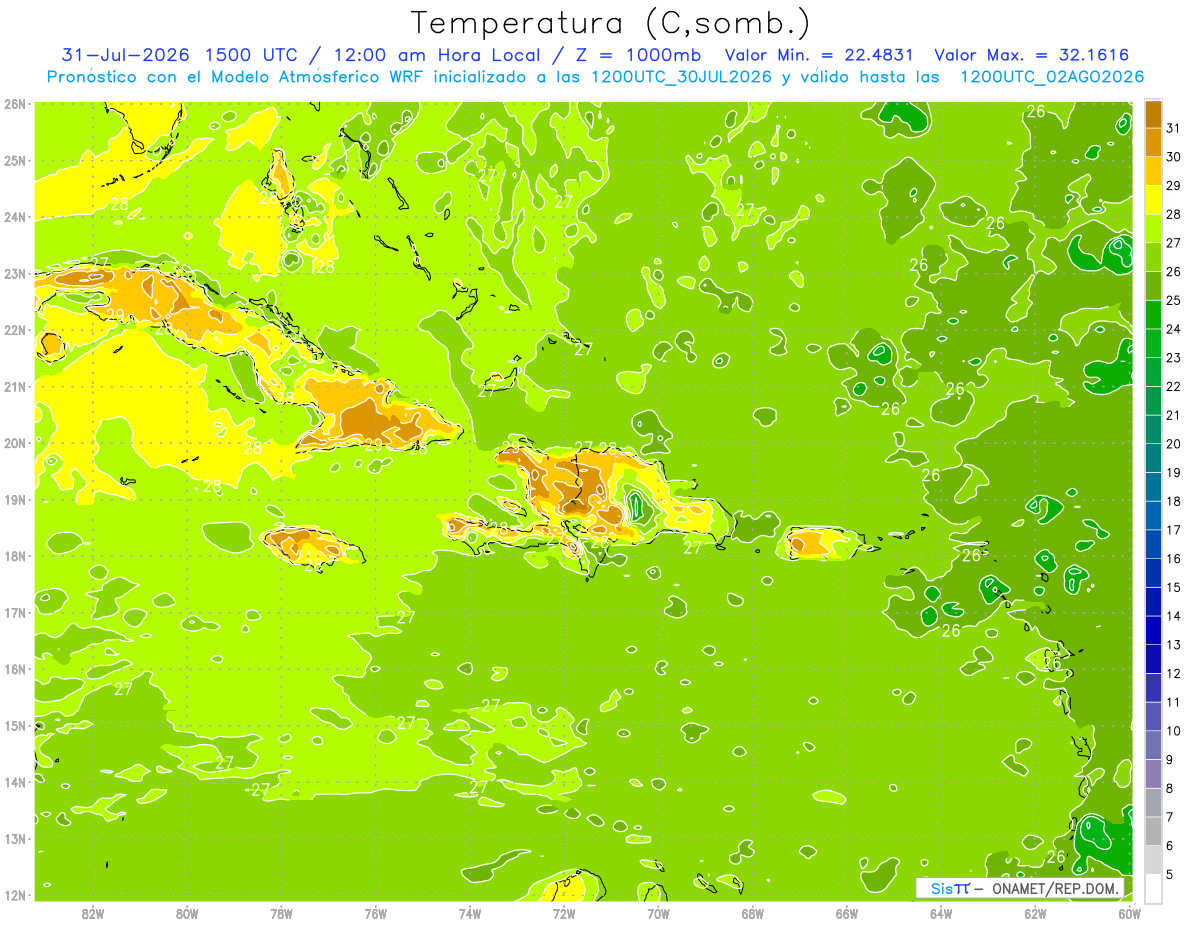This screenshot has height=927, width=1200.
Task: Click color bar label "20"
Action: point(1174,444)
